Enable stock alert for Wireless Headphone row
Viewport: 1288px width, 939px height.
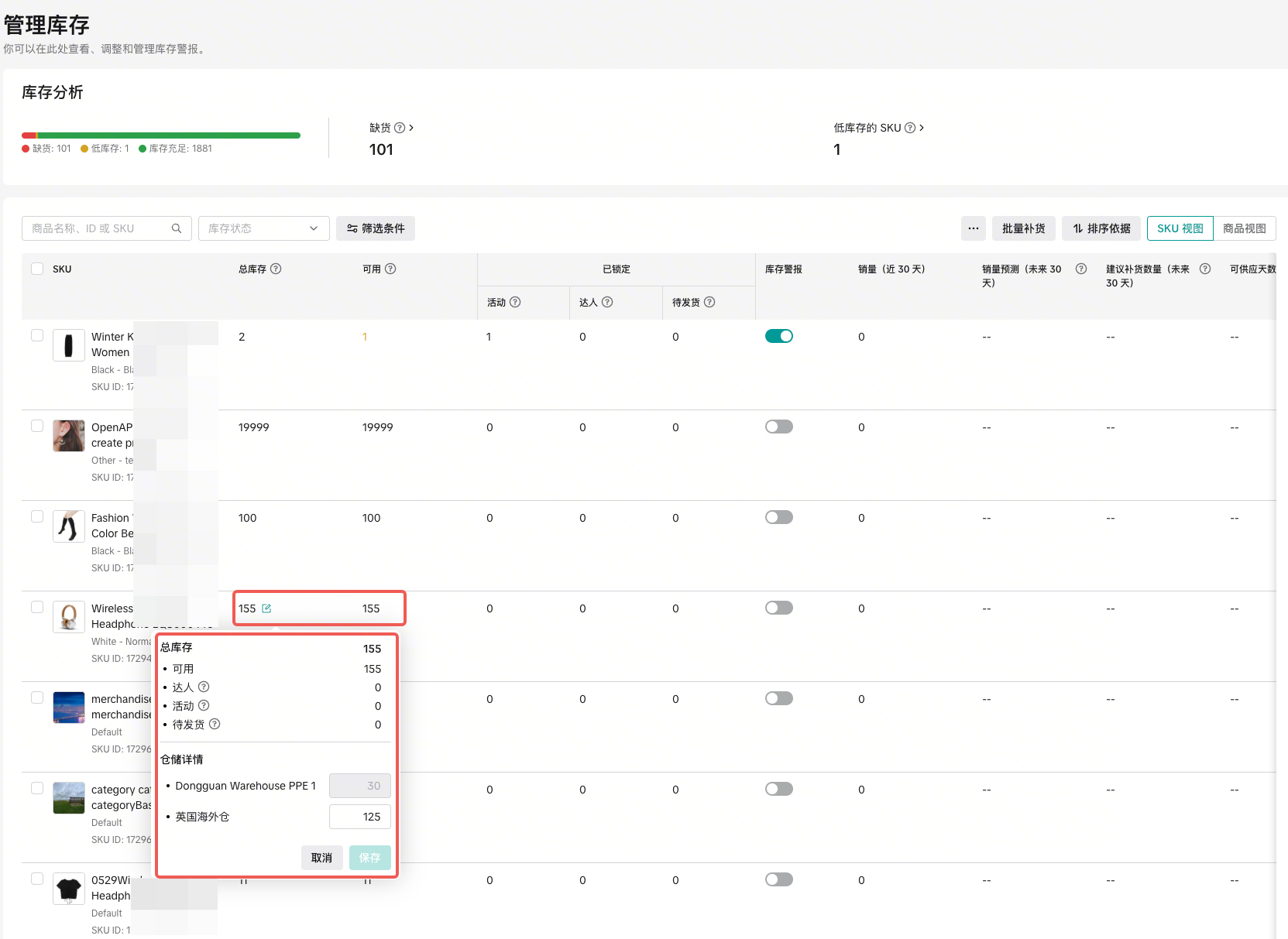(778, 608)
